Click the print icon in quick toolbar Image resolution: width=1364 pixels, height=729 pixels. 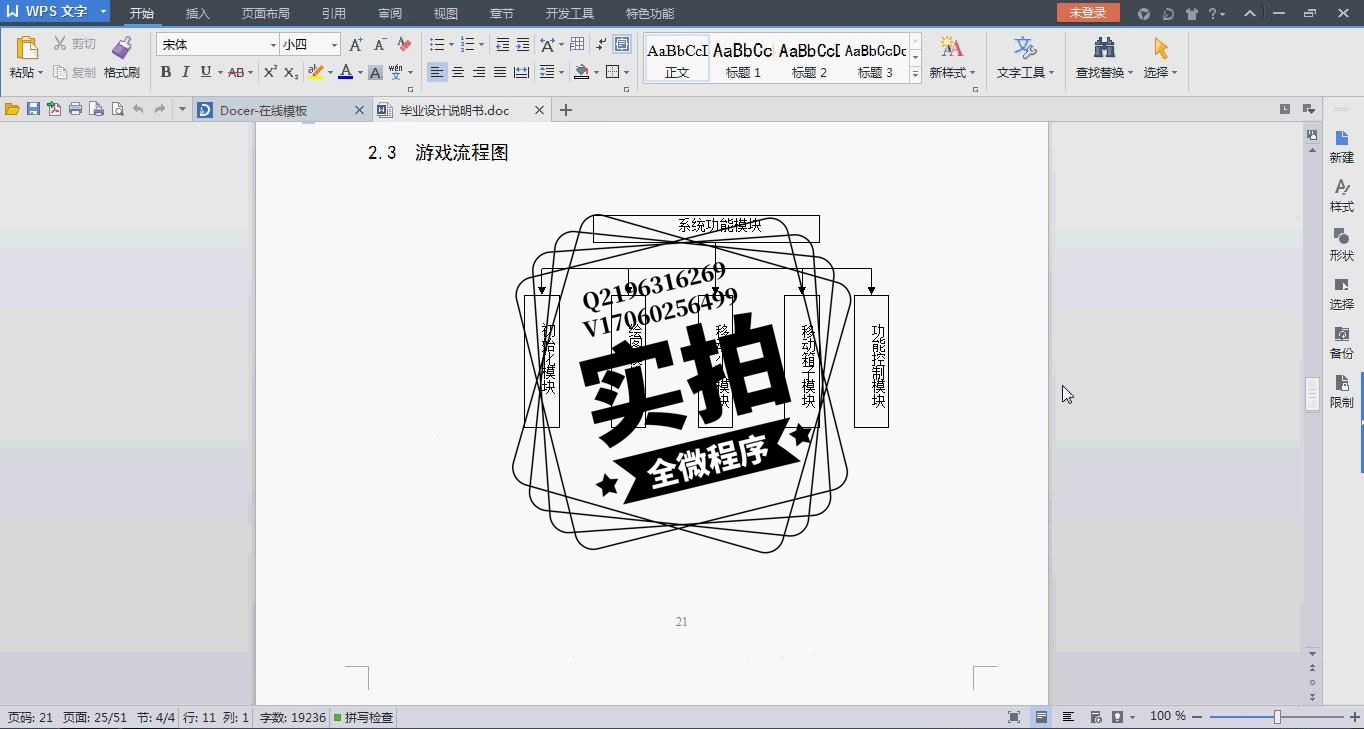[x=75, y=110]
